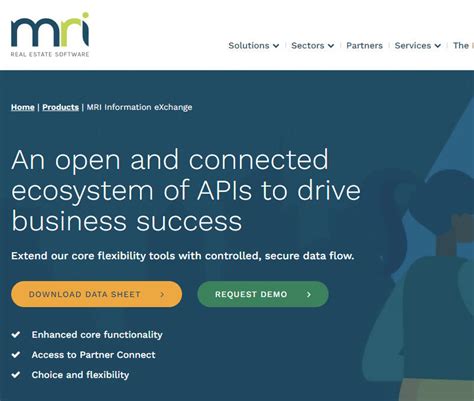
Task: Expand the Solutions dropdown chevron
Action: click(x=276, y=46)
